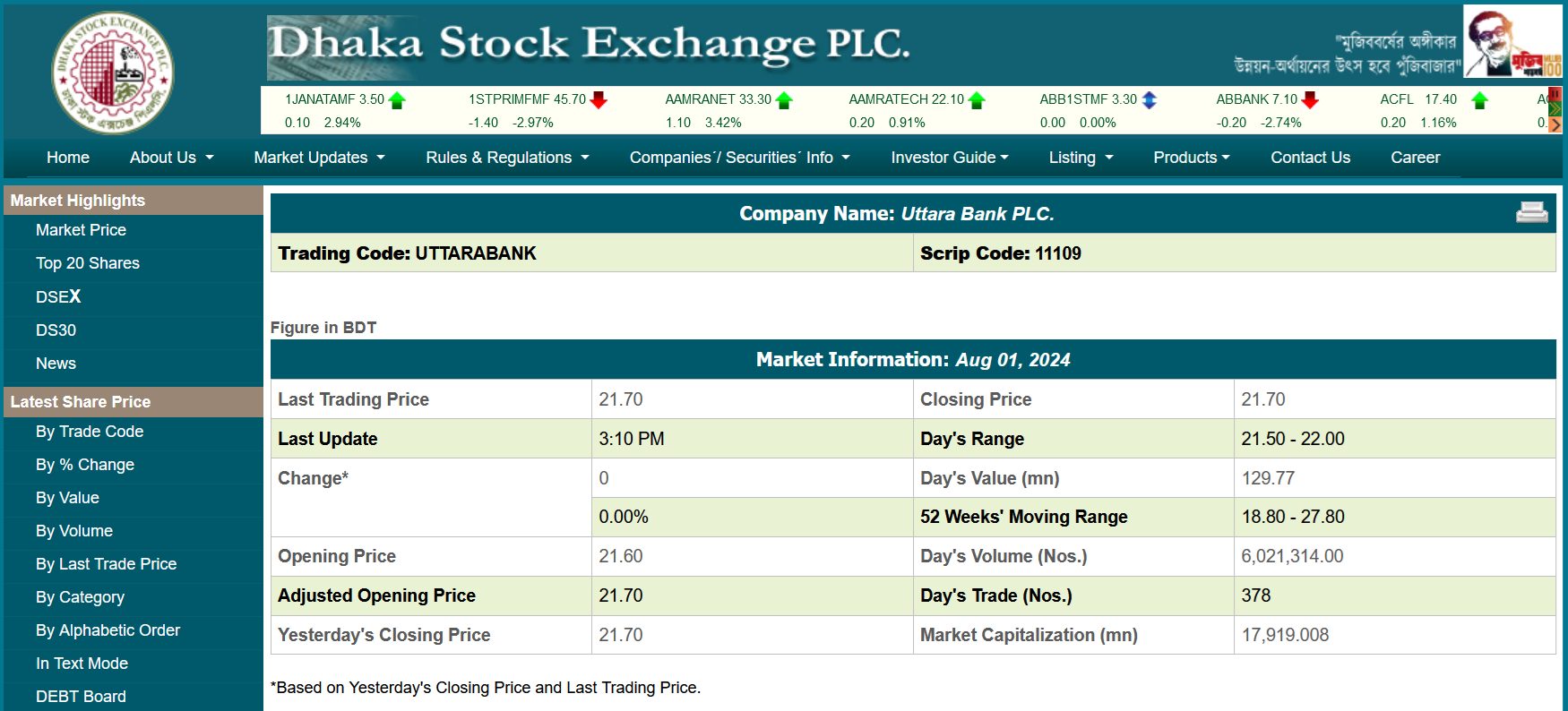Click the Mujib 100 portrait logo

tap(1512, 42)
